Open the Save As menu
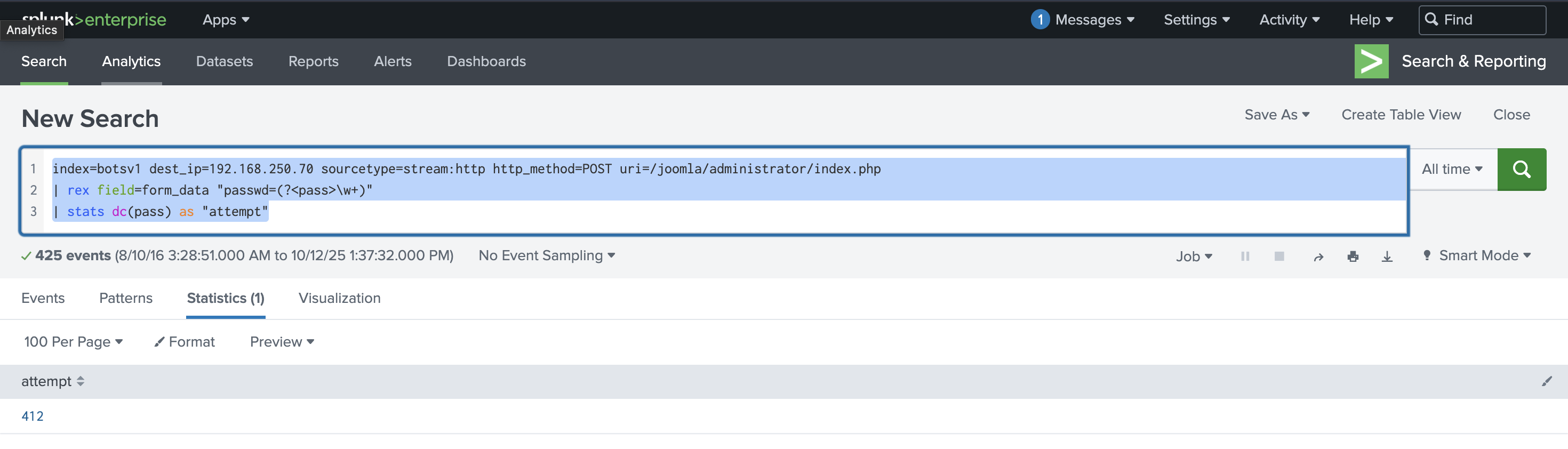Viewport: 1568px width, 449px height. (x=1276, y=115)
